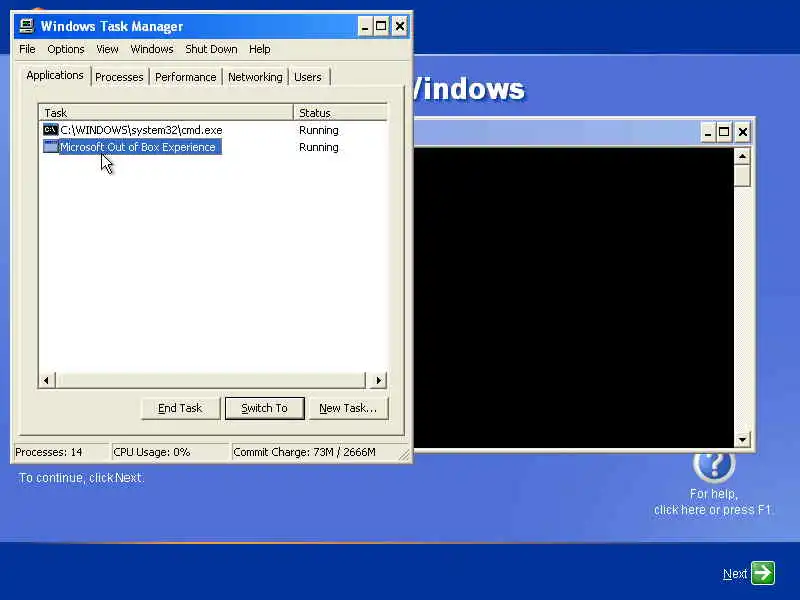Image resolution: width=800 pixels, height=600 pixels.
Task: Click Task Manager resize grip corner
Action: 405,454
